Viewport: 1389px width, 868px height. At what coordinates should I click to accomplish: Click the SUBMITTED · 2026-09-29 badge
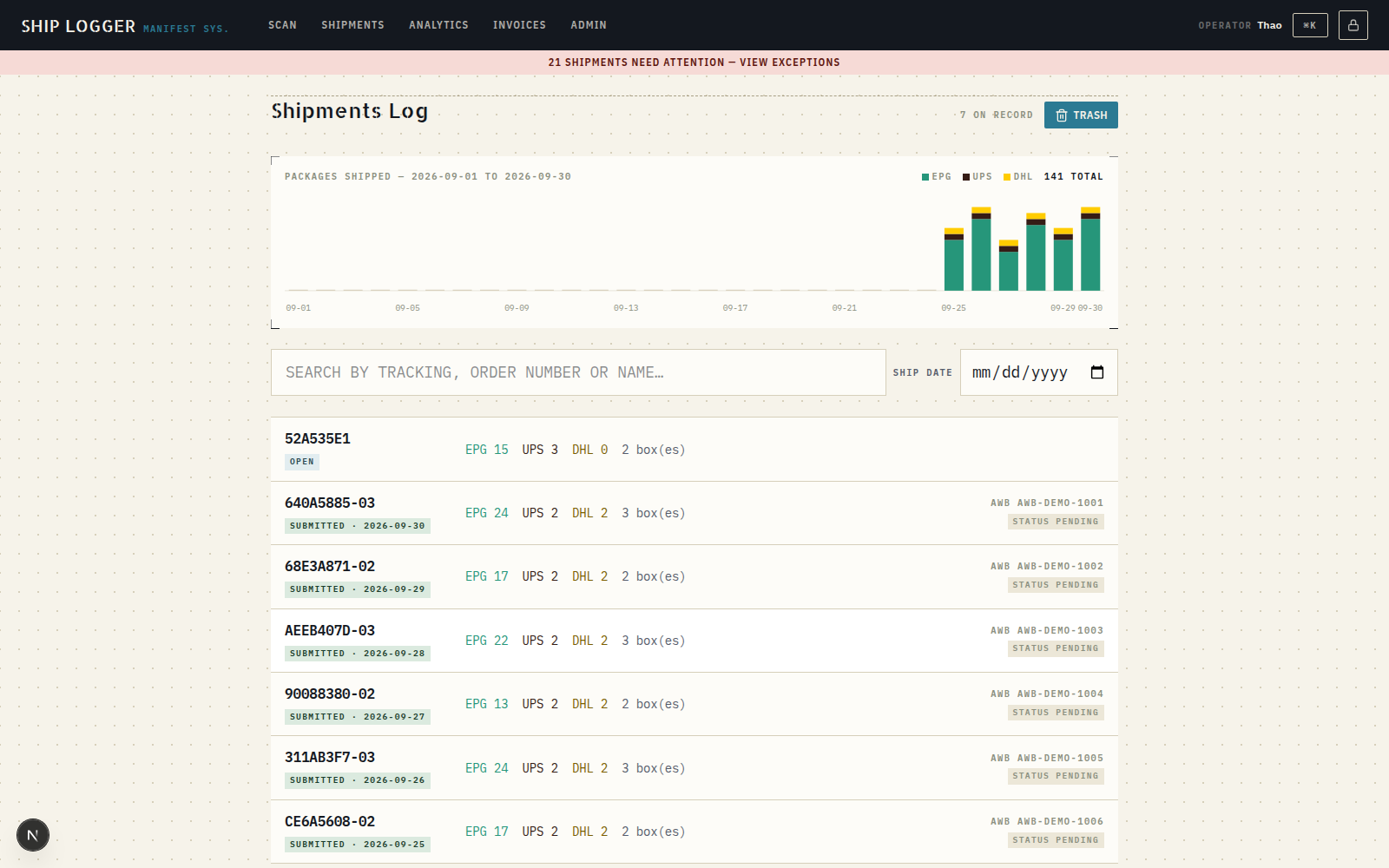(x=358, y=589)
